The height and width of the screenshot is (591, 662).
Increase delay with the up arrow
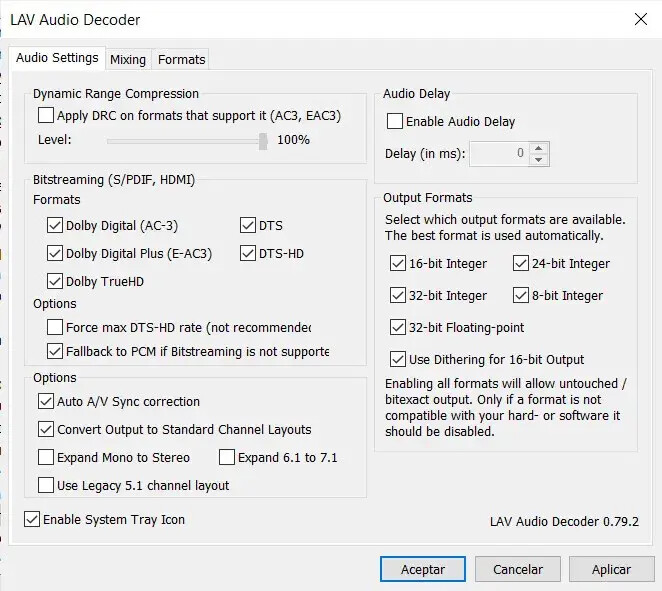coord(538,148)
